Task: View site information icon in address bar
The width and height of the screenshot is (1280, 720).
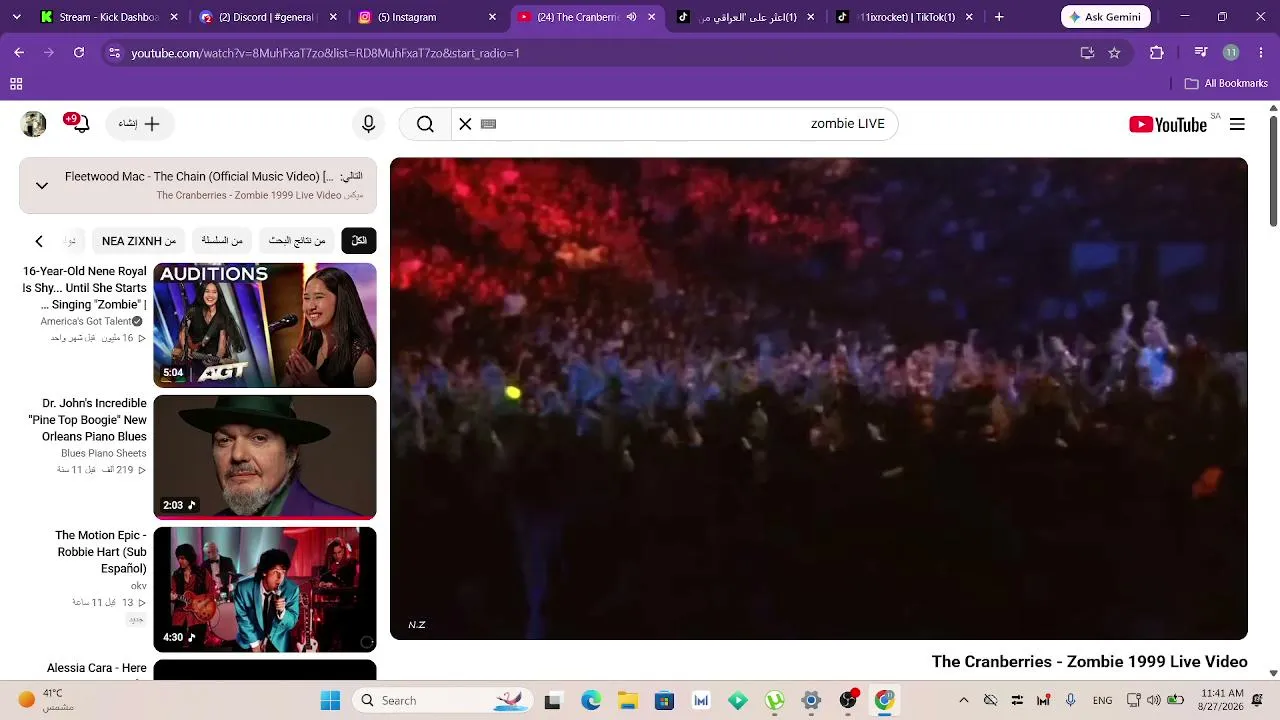Action: pyautogui.click(x=114, y=53)
